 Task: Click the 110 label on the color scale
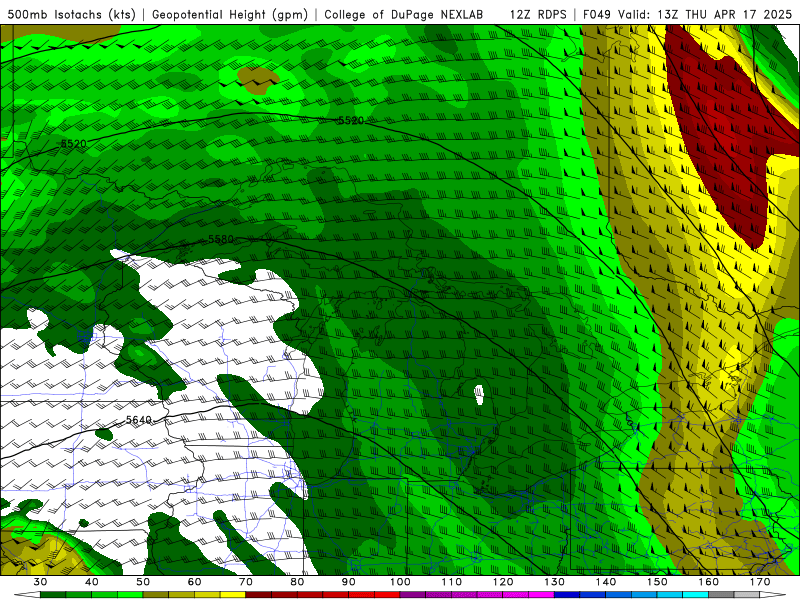tap(452, 582)
